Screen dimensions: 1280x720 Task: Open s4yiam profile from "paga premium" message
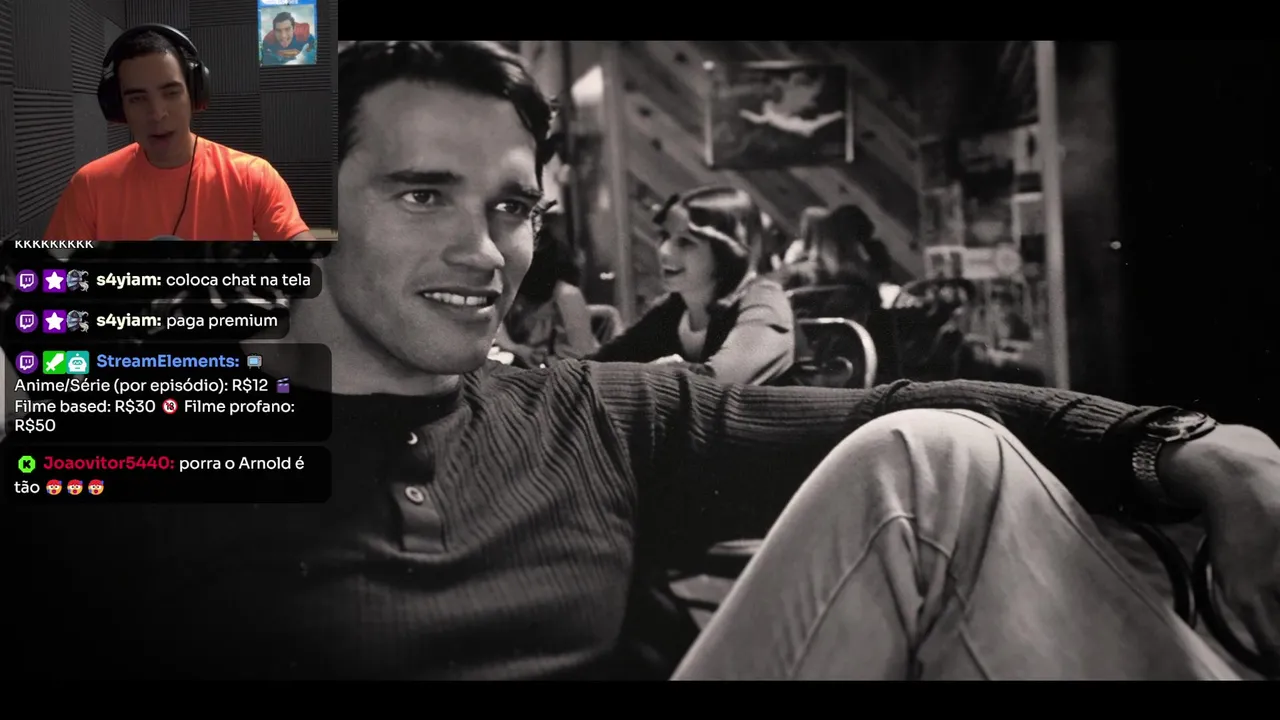129,320
